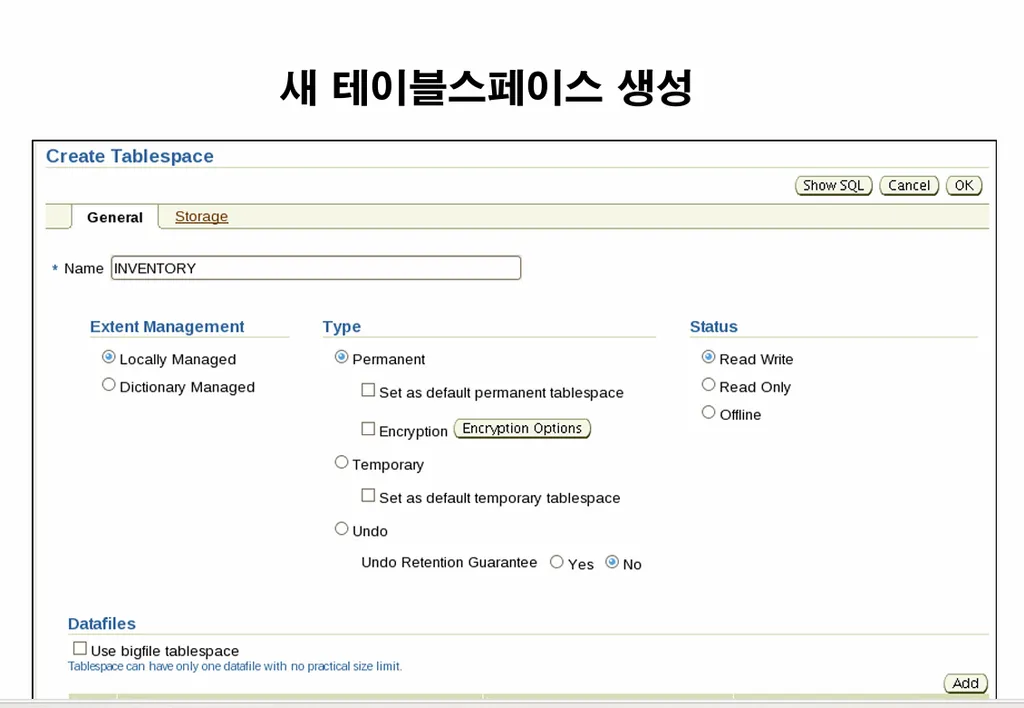Tick the Encryption checkbox

[x=368, y=428]
